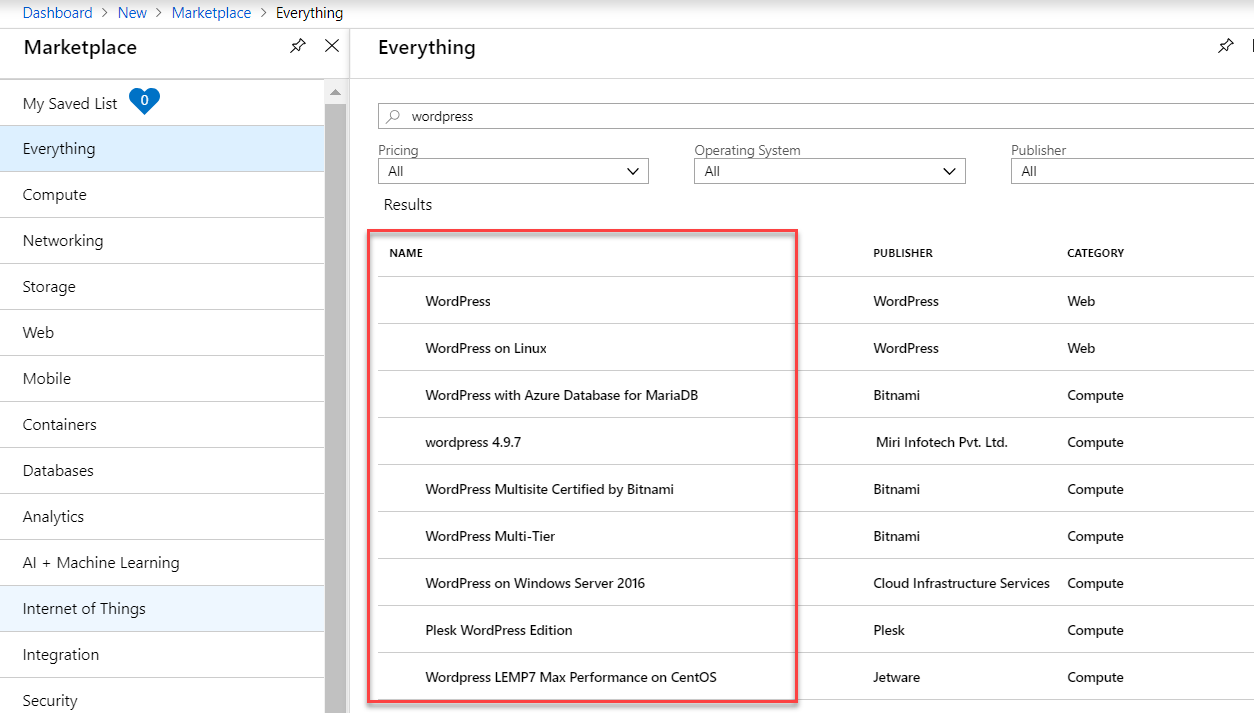Select the Integration category
The height and width of the screenshot is (713, 1254).
point(162,655)
